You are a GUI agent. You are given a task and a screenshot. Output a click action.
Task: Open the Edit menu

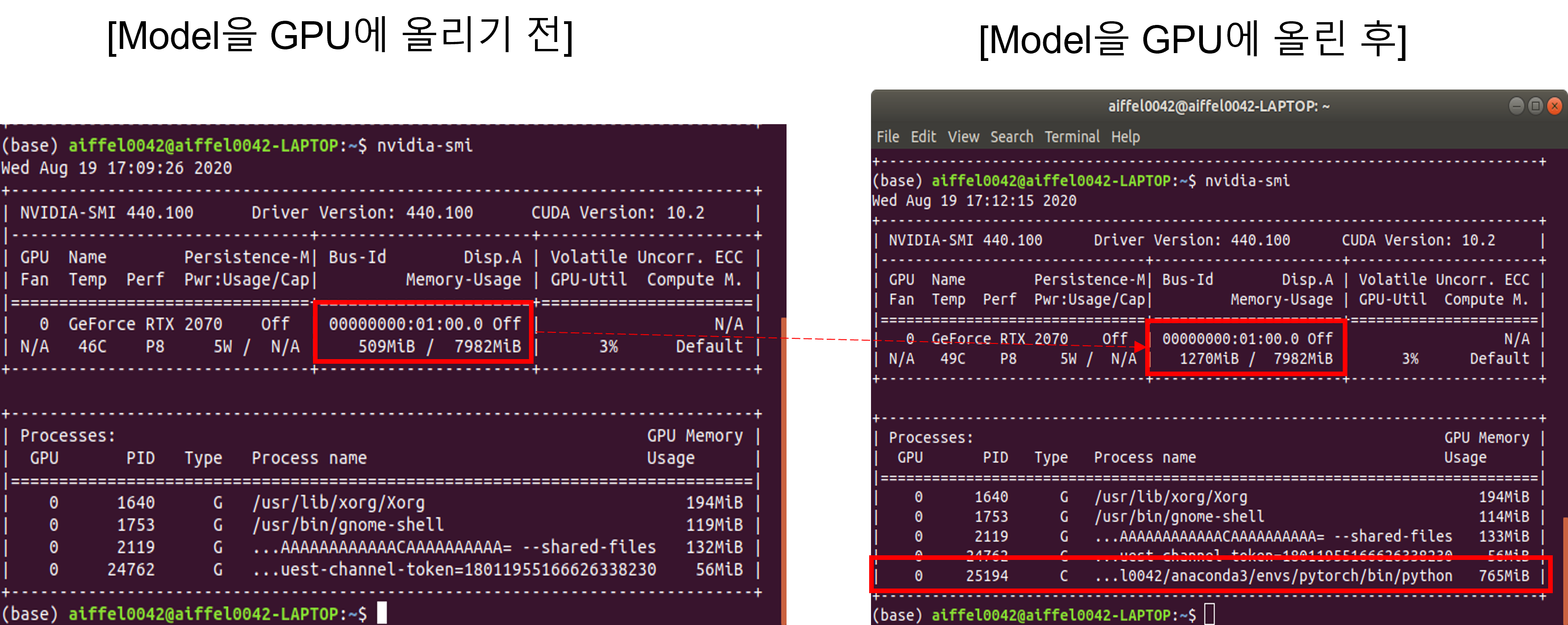[x=923, y=137]
